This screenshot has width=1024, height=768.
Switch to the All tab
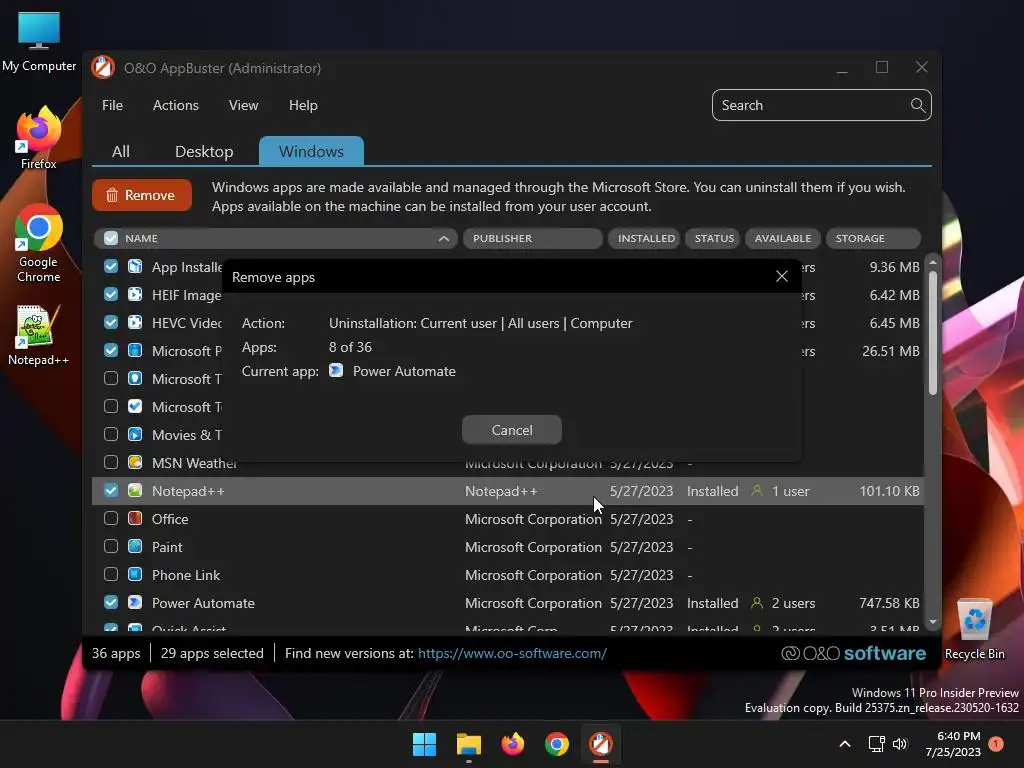(121, 152)
